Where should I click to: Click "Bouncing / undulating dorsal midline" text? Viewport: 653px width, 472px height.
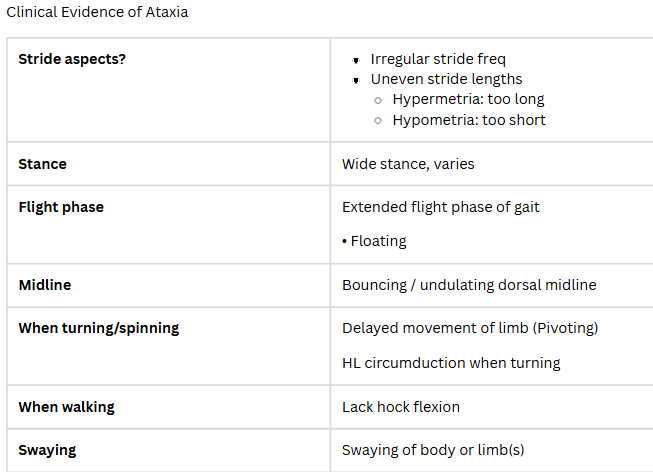469,285
